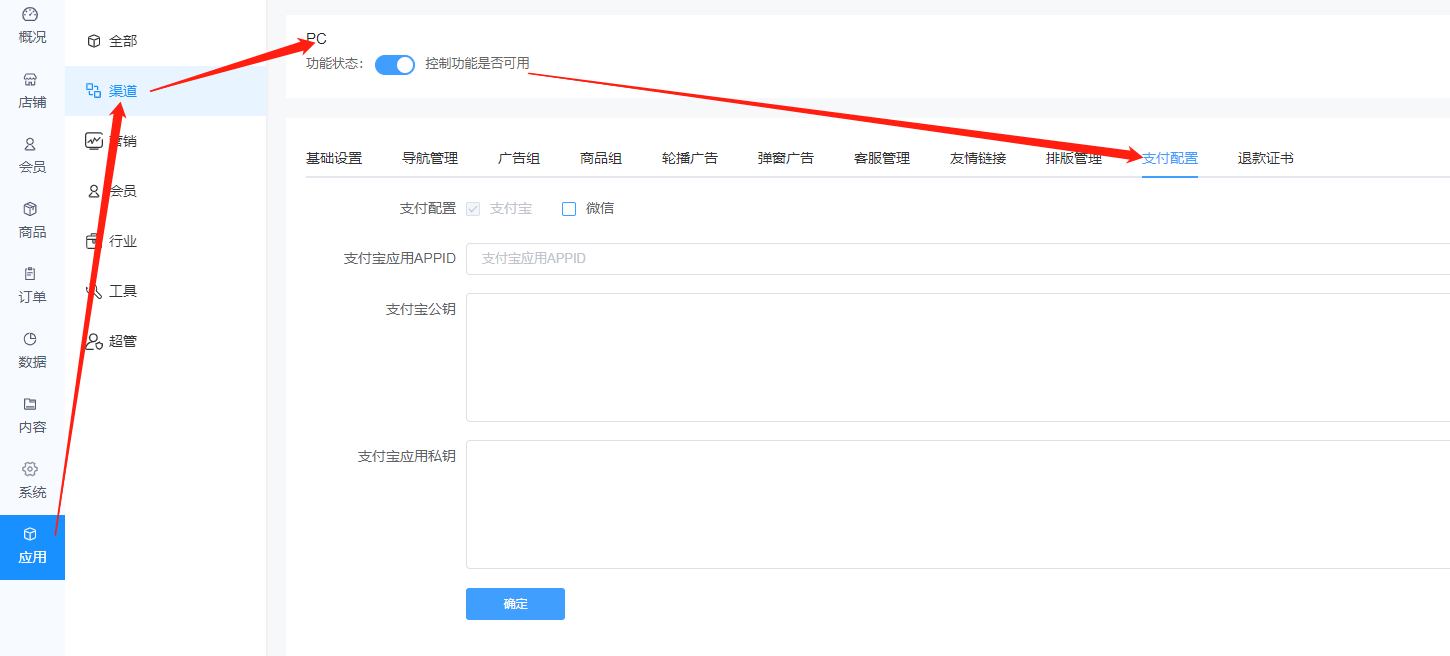The image size is (1450, 656).
Task: Open the 排版管理 tab
Action: (1074, 158)
